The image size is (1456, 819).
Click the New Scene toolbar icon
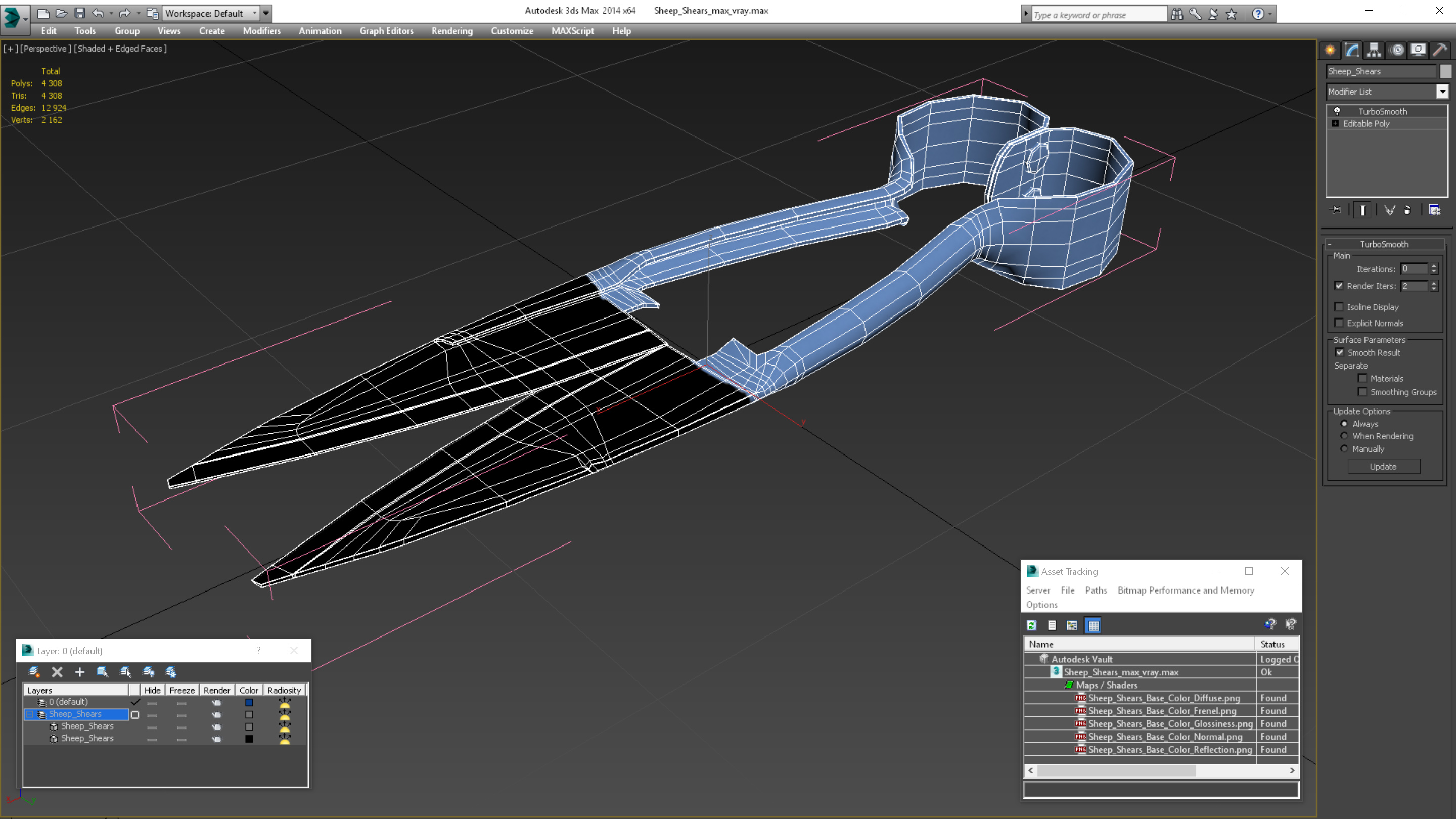pos(43,13)
